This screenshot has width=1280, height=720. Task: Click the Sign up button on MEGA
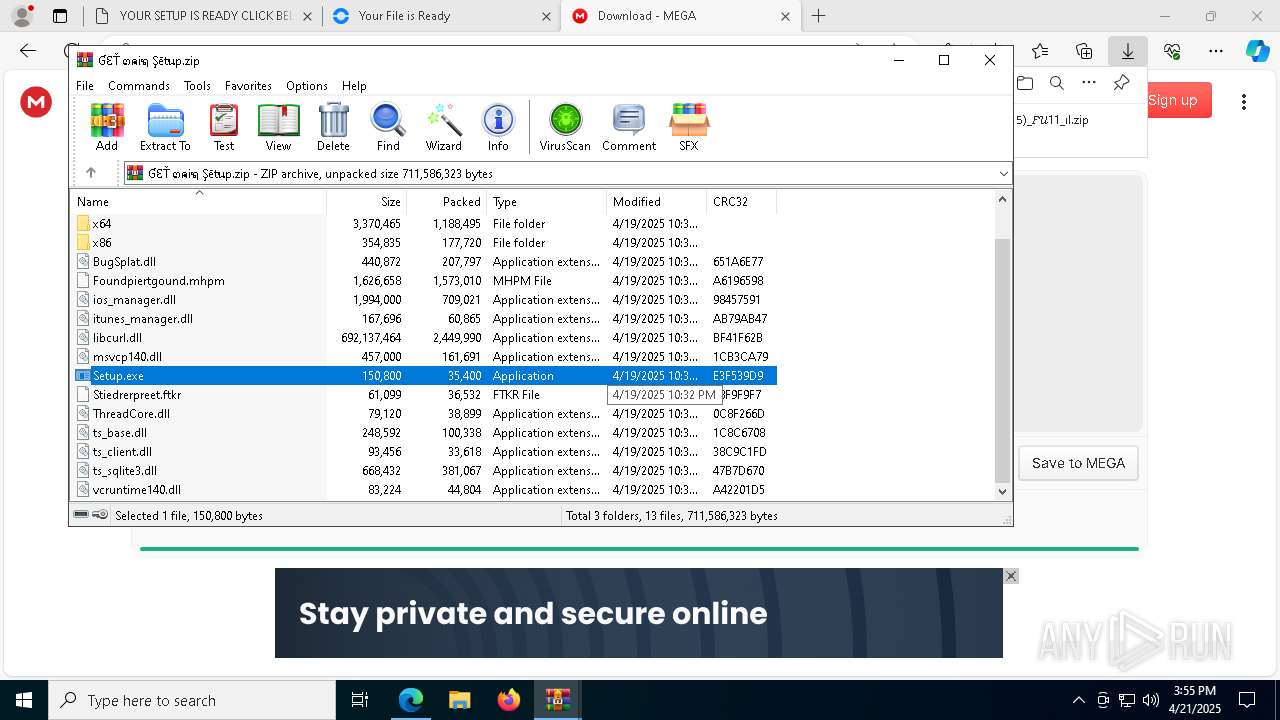1173,100
